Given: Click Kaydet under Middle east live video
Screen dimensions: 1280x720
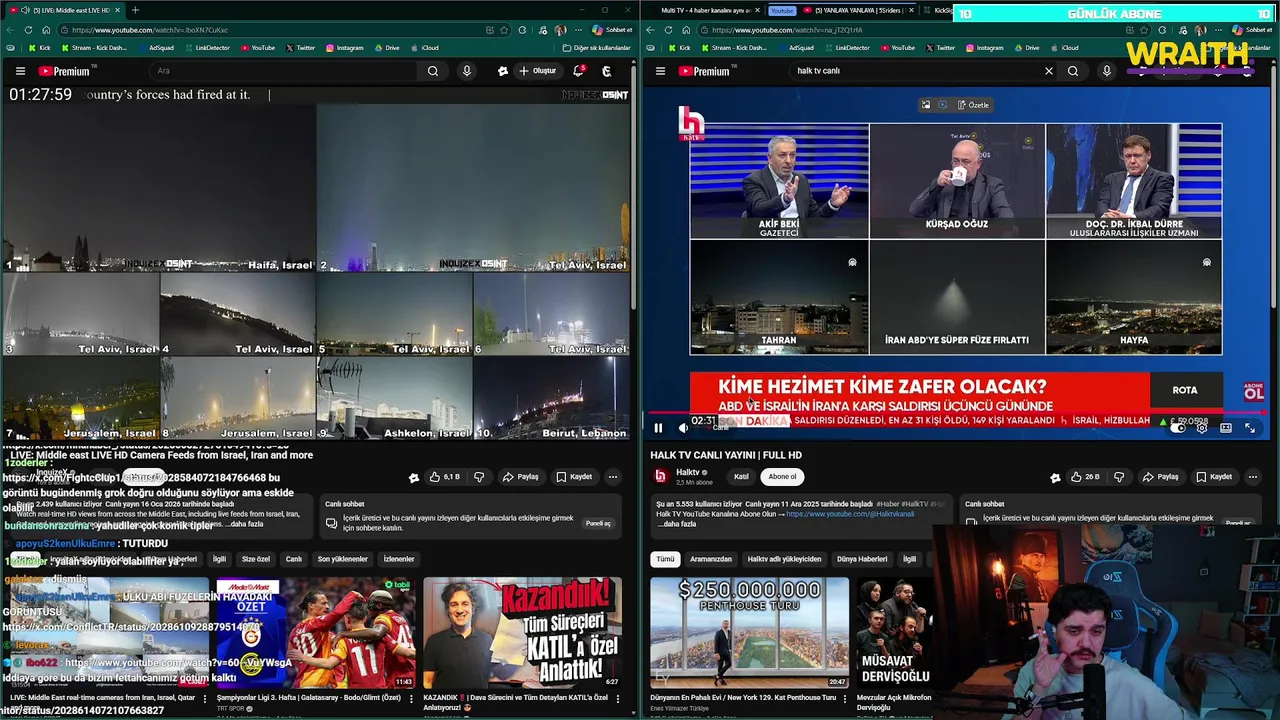Looking at the screenshot, I should pyautogui.click(x=574, y=477).
